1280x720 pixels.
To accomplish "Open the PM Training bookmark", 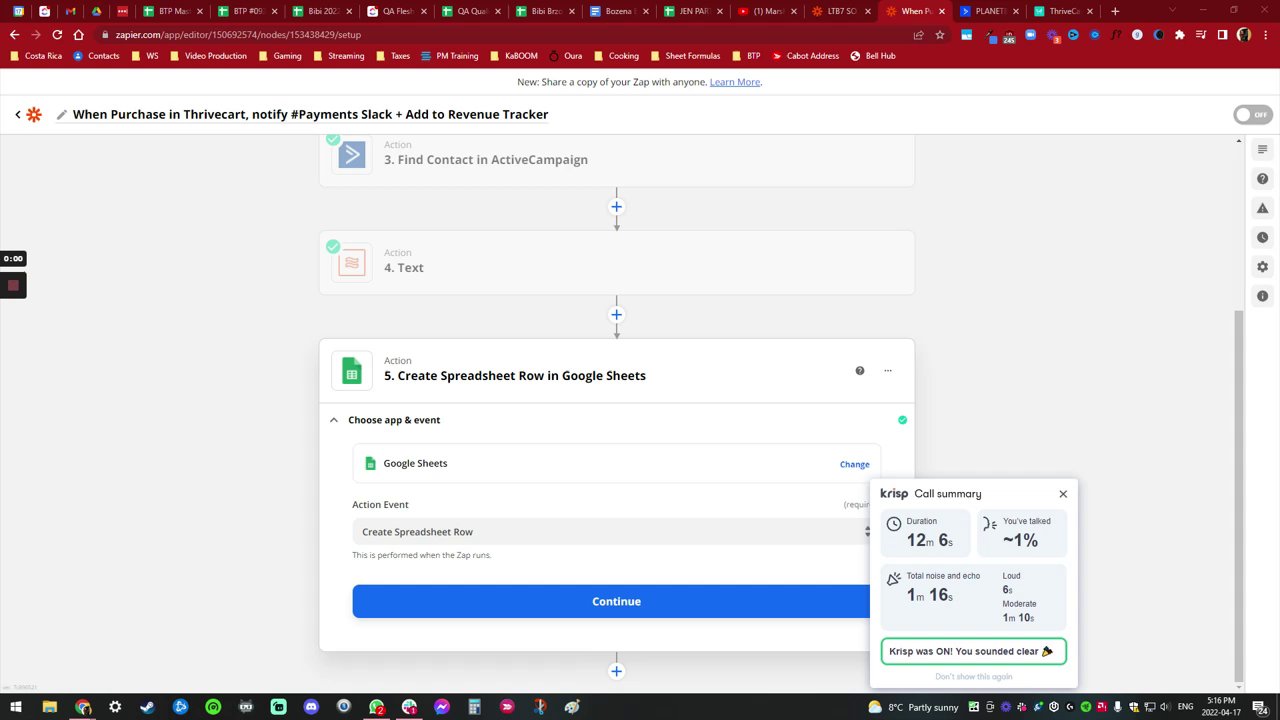I will 450,56.
